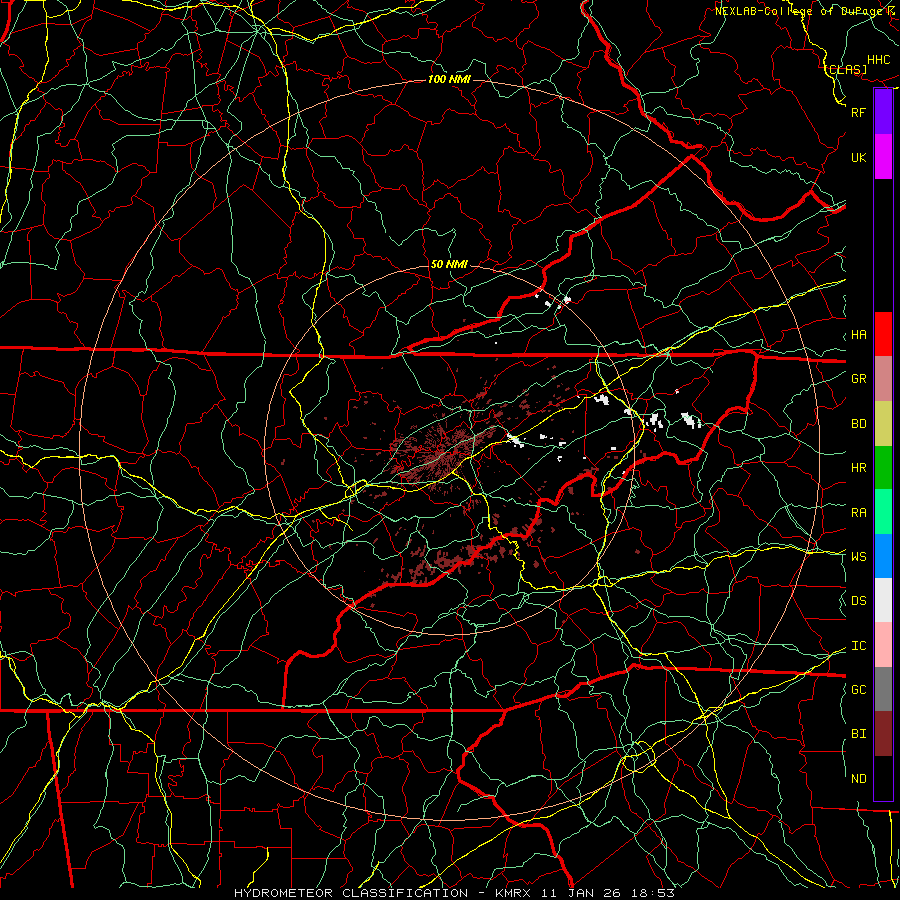Pick the RA light green legend swatch

tap(883, 512)
